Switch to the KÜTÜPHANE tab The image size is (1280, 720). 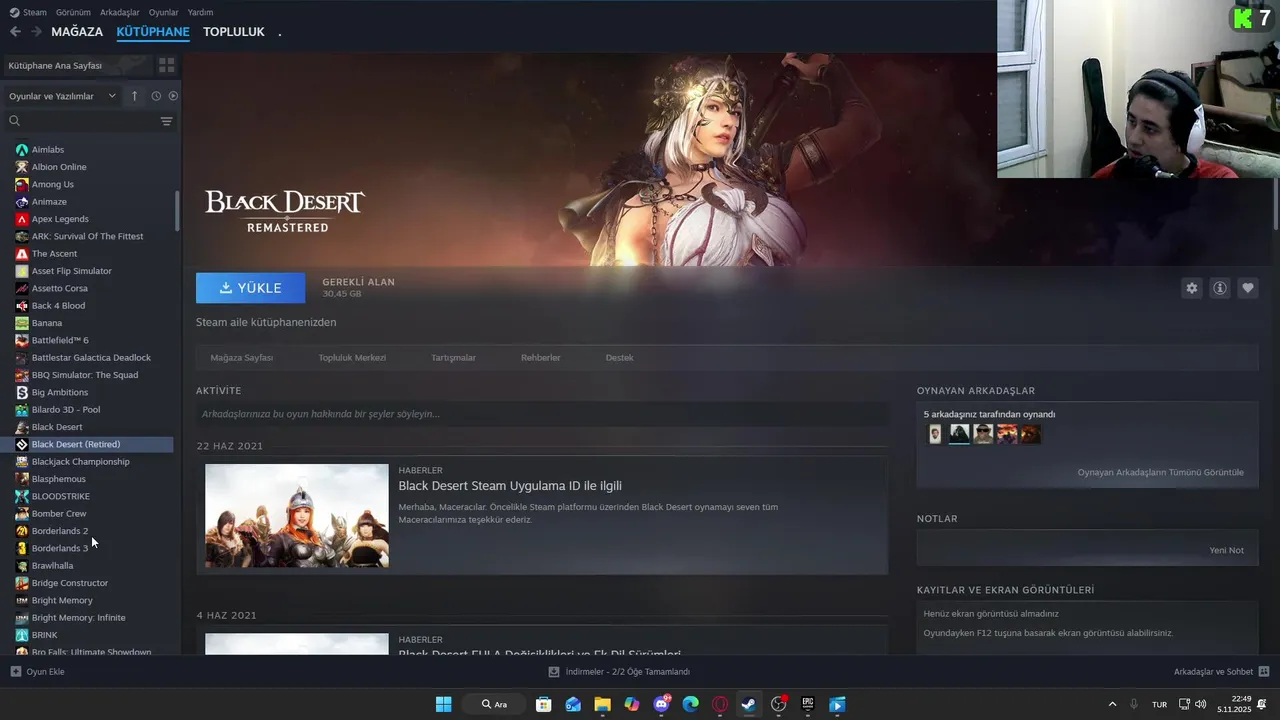pyautogui.click(x=153, y=32)
